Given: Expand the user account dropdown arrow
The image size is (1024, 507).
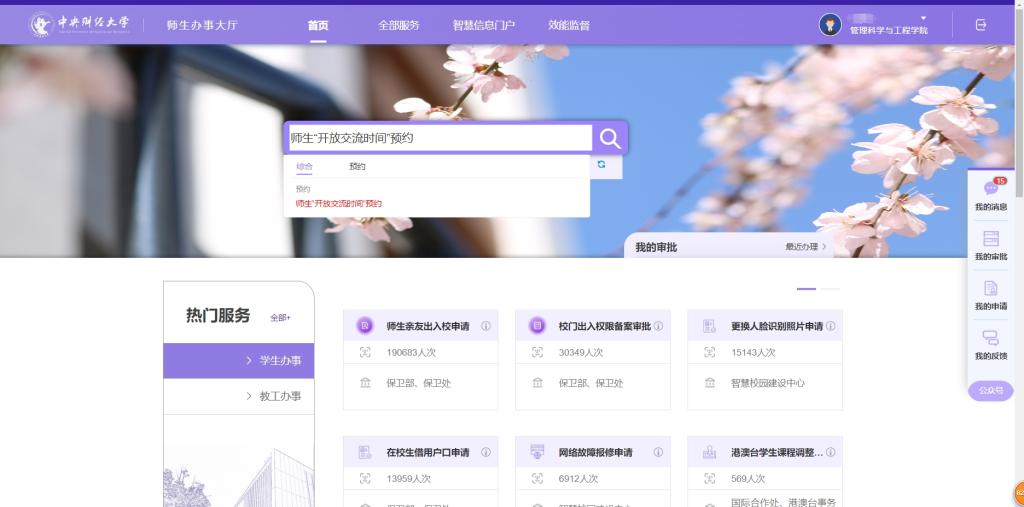Looking at the screenshot, I should tap(923, 18).
